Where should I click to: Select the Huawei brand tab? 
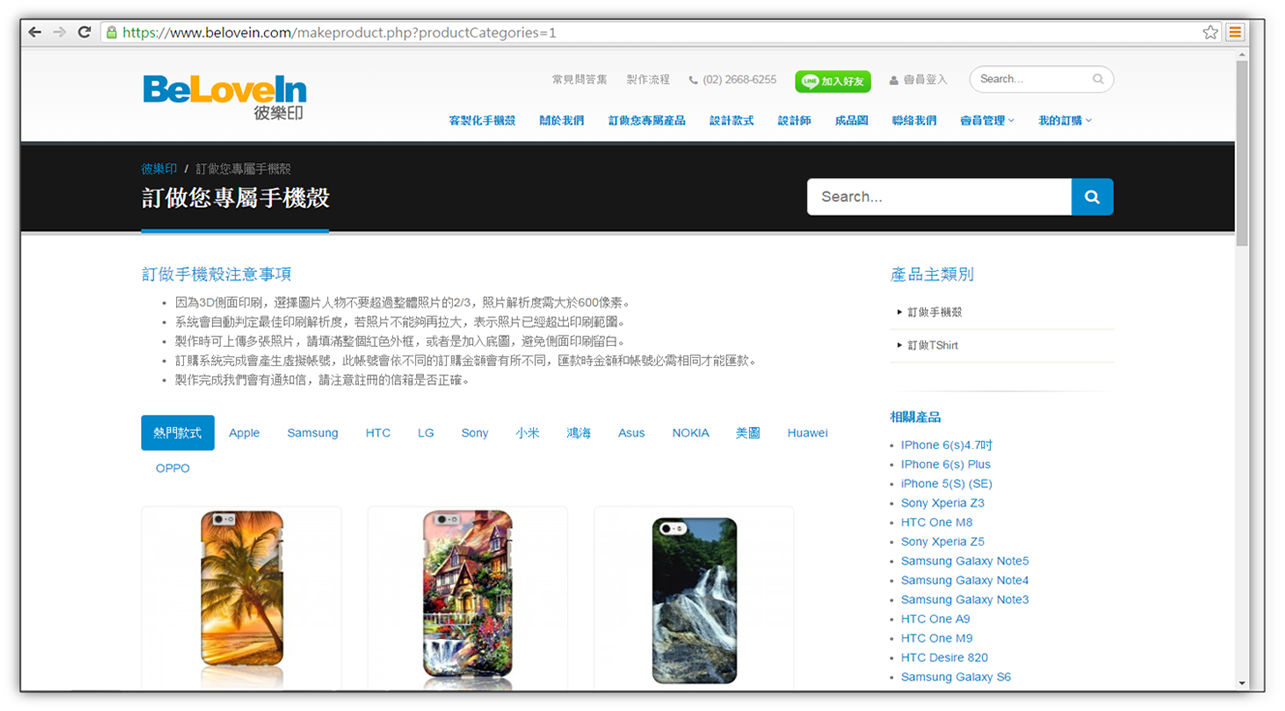pos(808,433)
